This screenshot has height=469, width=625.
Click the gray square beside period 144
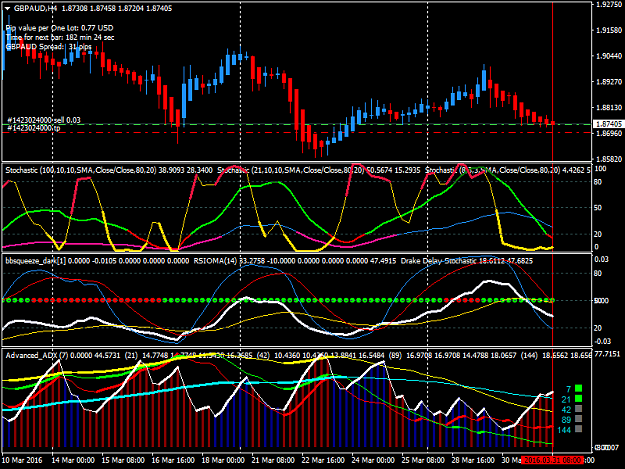579,429
